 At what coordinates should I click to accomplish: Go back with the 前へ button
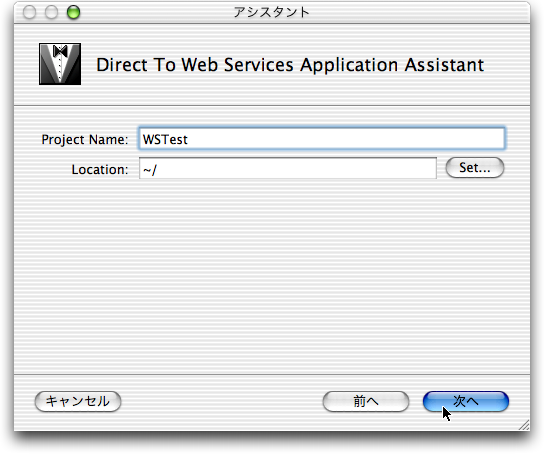366,402
